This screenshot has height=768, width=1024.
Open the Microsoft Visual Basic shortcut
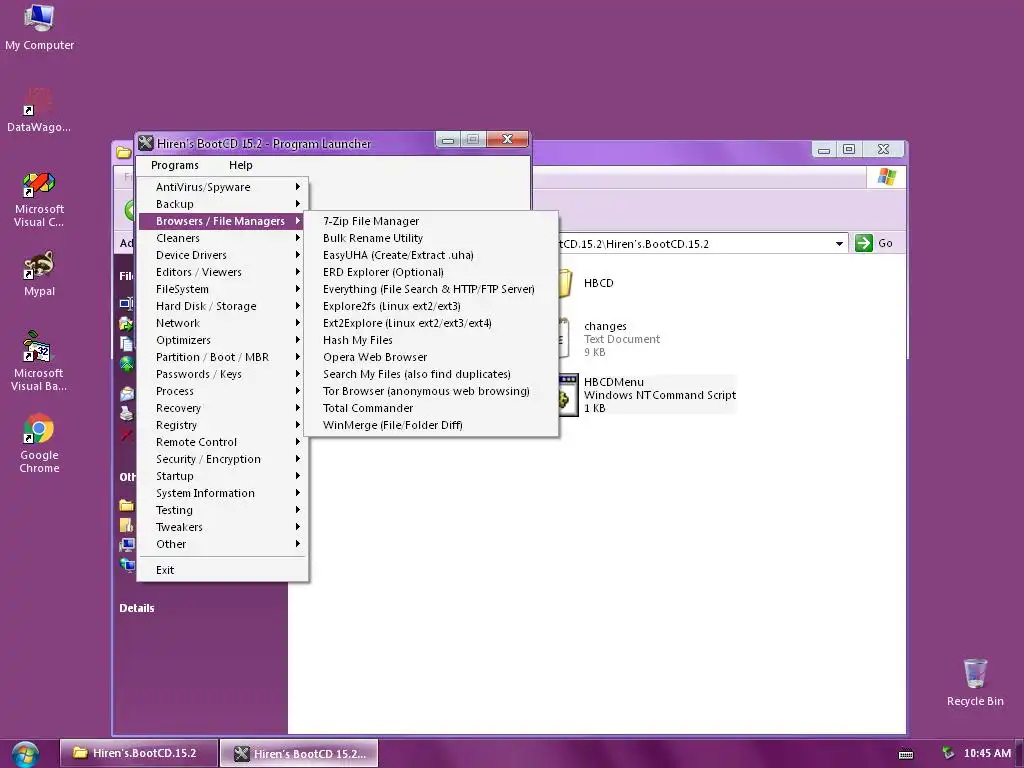click(39, 361)
